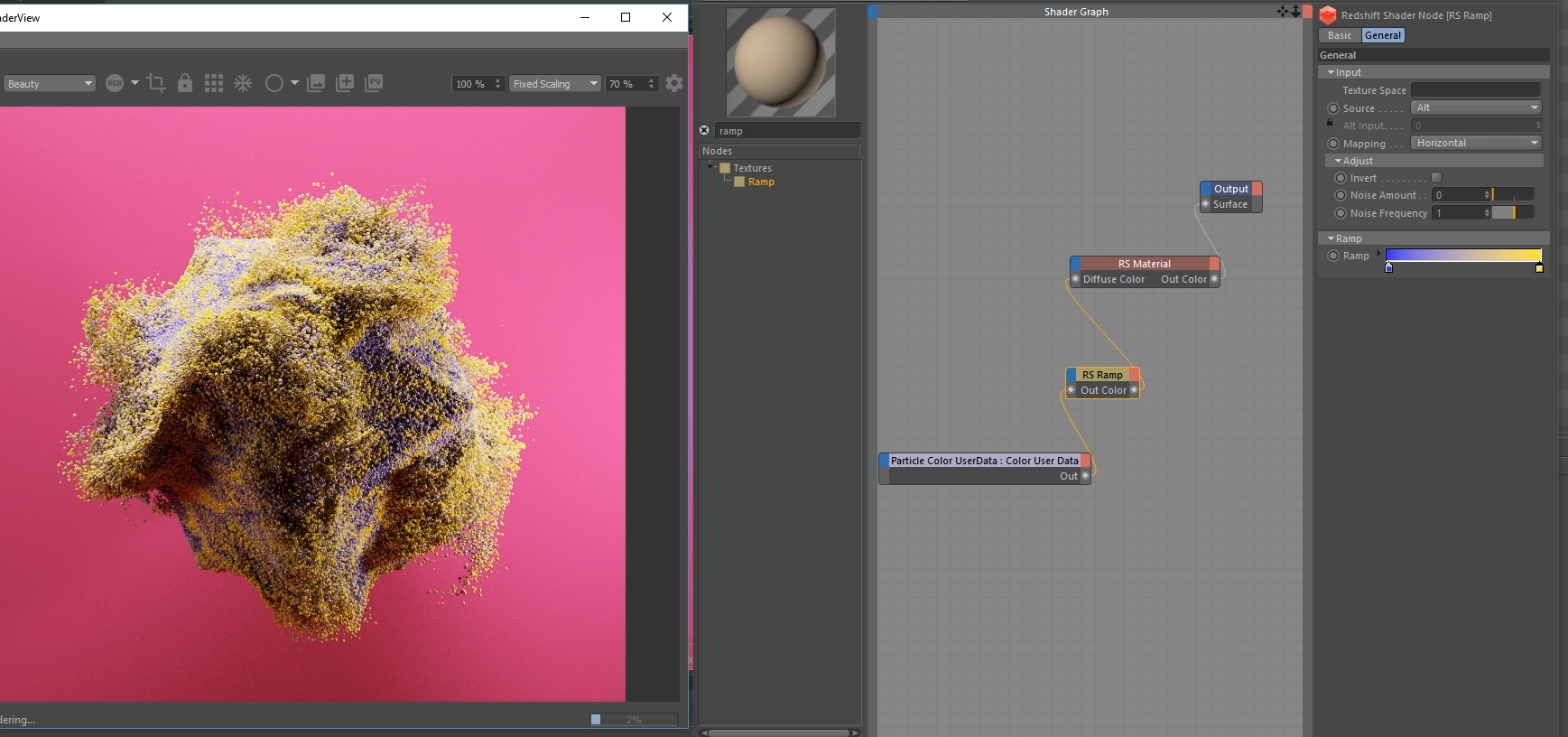Send render to Picture Viewer icon

click(374, 83)
